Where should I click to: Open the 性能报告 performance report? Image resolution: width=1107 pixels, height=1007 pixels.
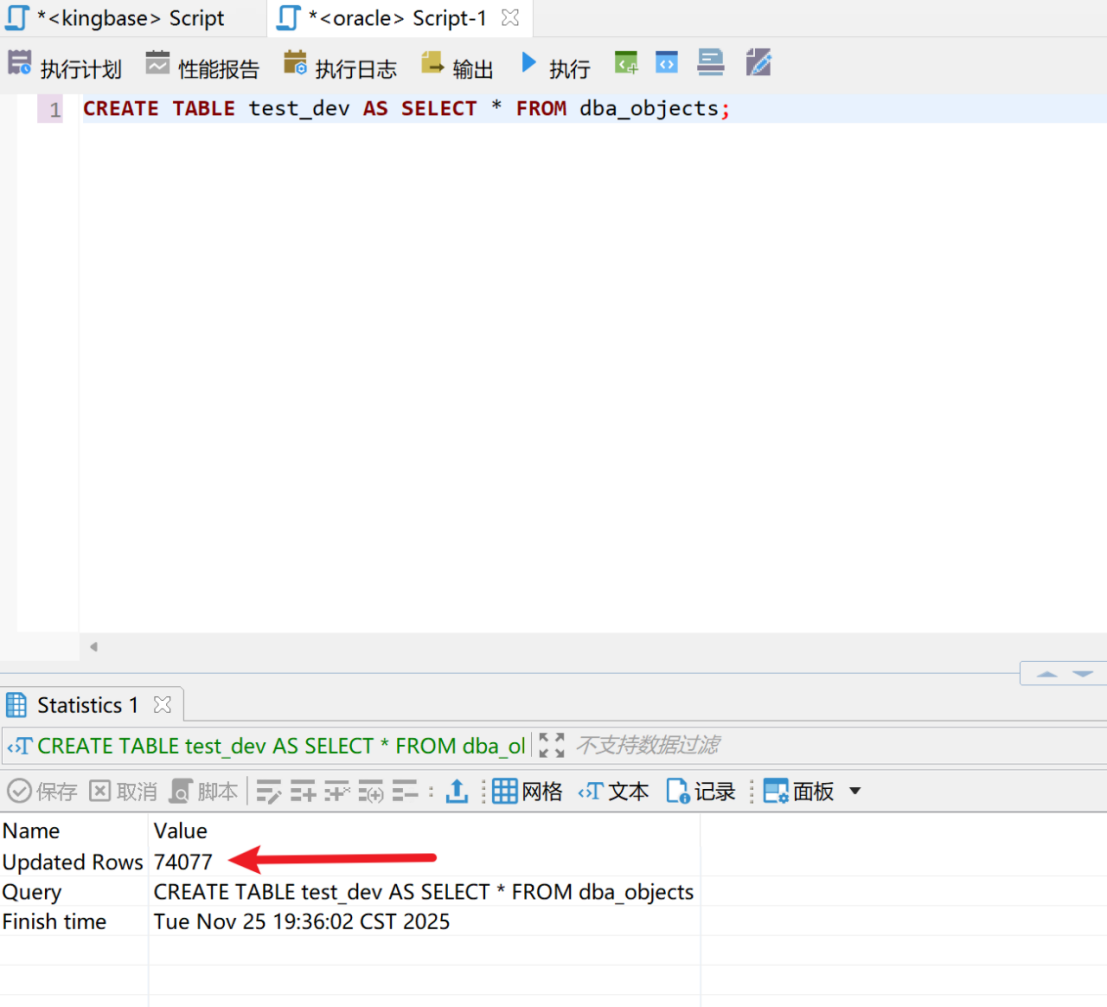[202, 67]
